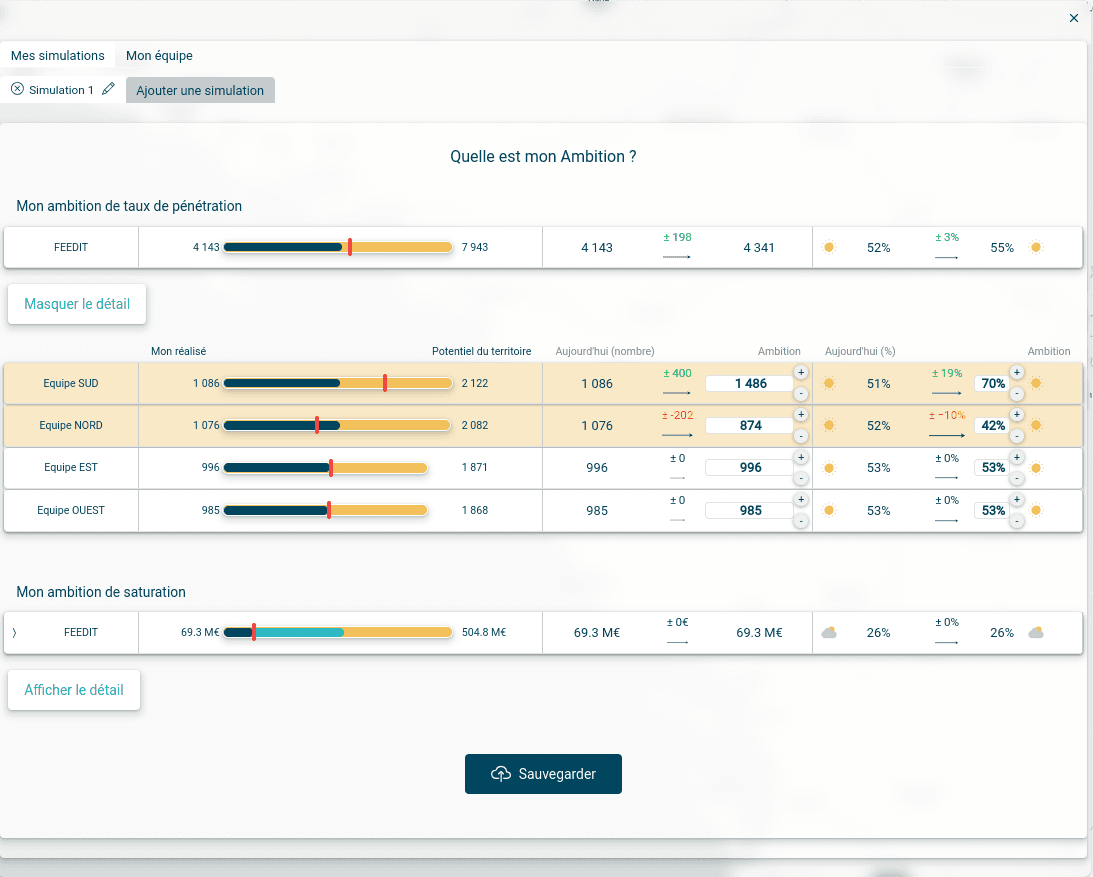Viewport: 1093px width, 877px height.
Task: Edit Equipe NORD ambition percent field 42%
Action: 993,425
